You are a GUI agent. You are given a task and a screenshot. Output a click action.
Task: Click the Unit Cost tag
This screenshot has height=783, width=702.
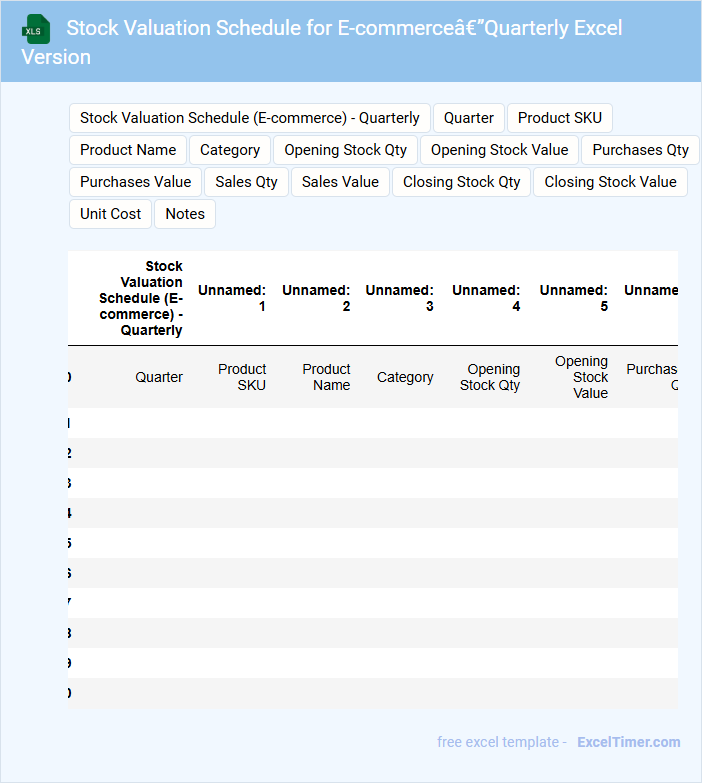(111, 214)
